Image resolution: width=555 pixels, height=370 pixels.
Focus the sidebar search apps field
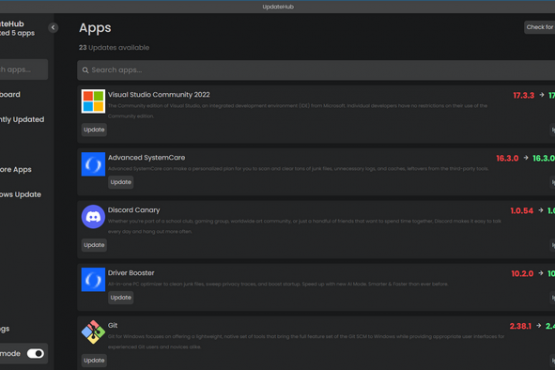(x=23, y=69)
